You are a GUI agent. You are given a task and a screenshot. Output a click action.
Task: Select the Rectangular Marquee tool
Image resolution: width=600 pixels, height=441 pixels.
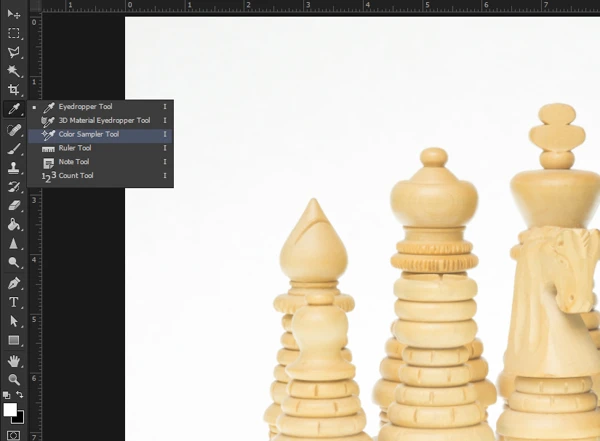click(x=14, y=33)
